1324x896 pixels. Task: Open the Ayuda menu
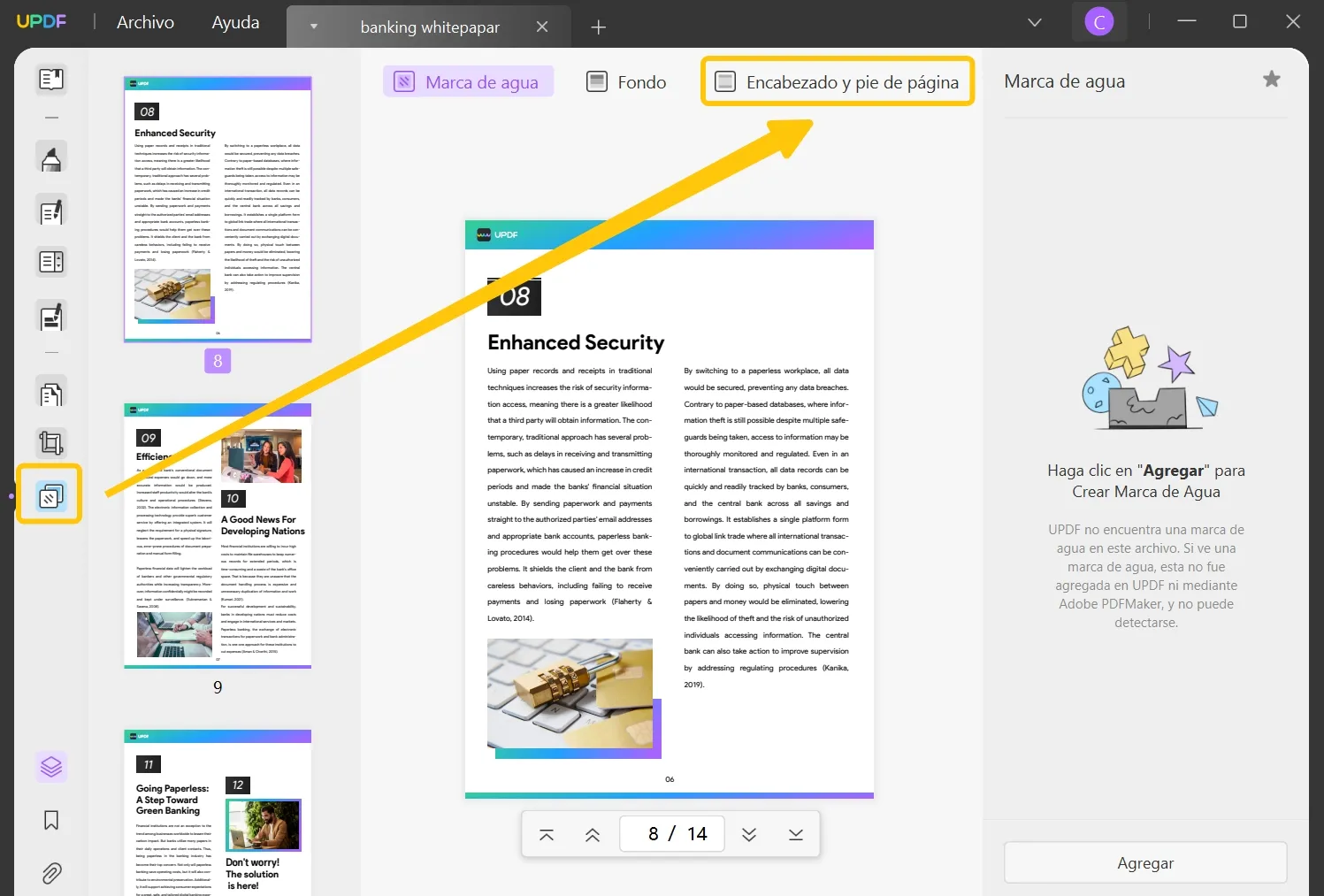pos(235,22)
